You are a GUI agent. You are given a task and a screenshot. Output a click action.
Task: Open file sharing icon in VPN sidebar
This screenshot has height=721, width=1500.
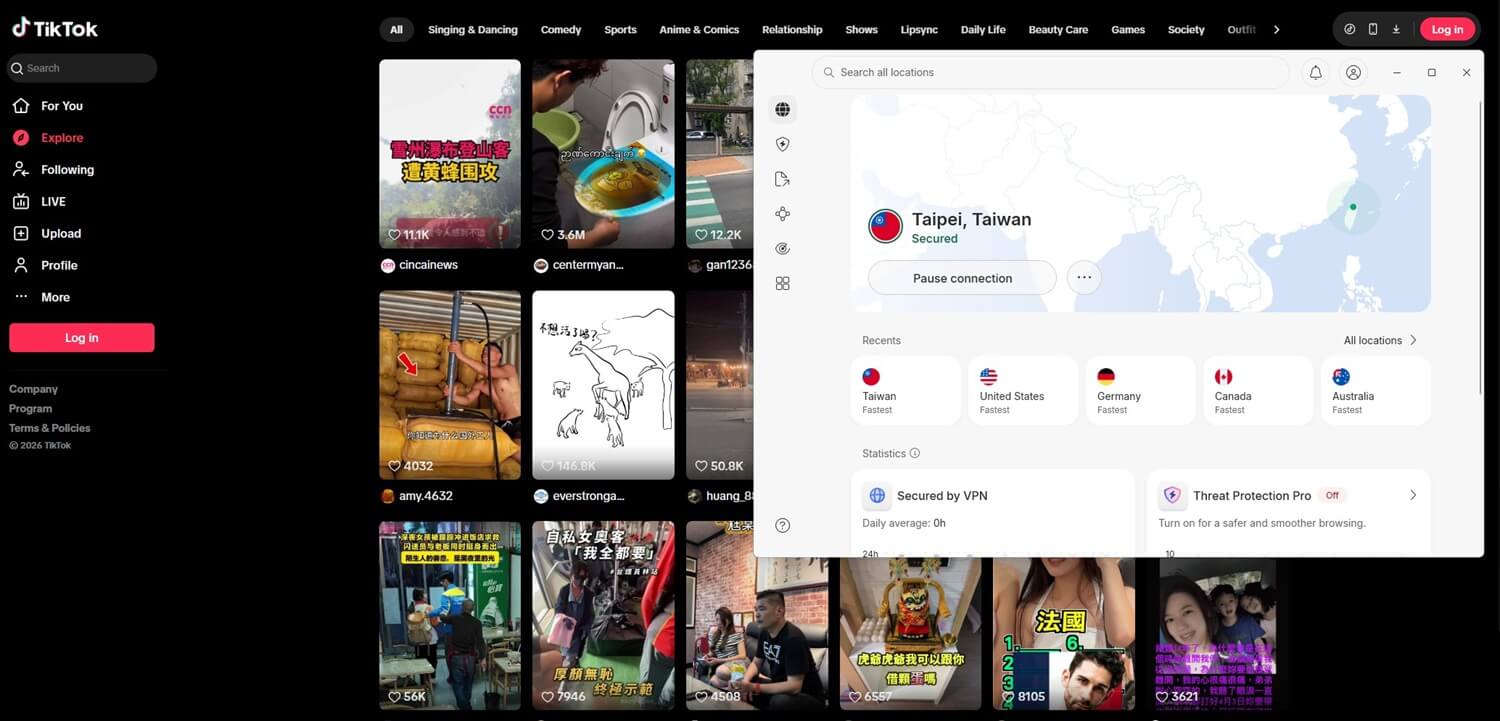[x=782, y=179]
